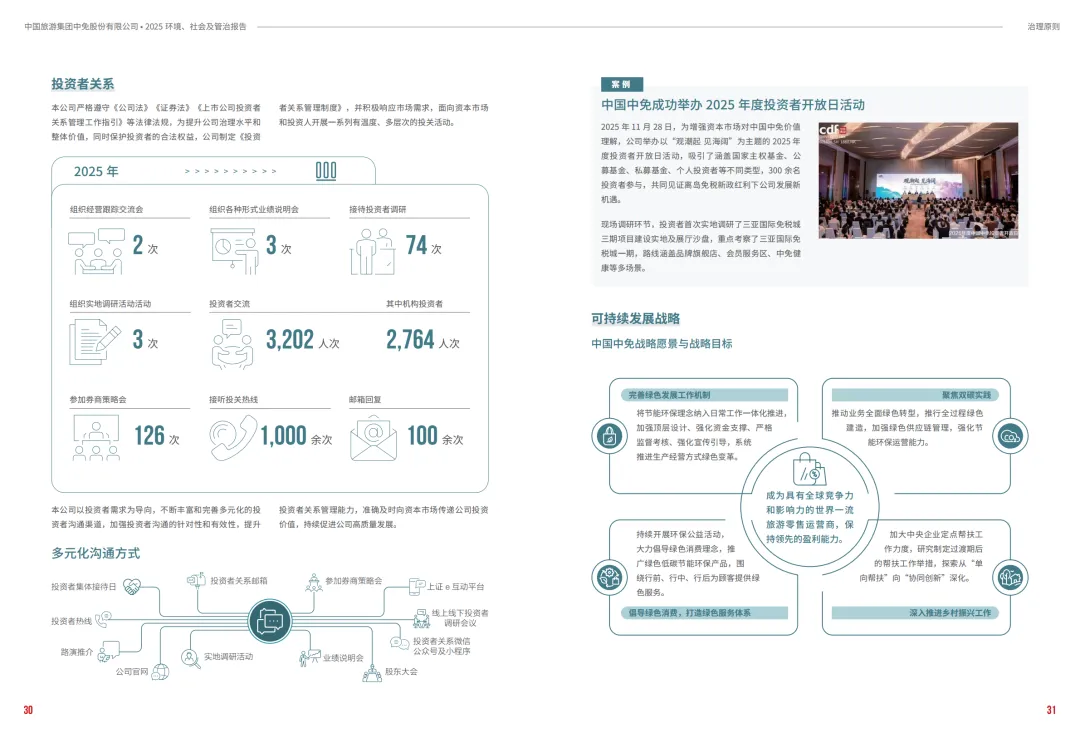This screenshot has height=733, width=1080.
Task: Click the 中国中免战略愿景与战略目标 subheading
Action: point(662,343)
